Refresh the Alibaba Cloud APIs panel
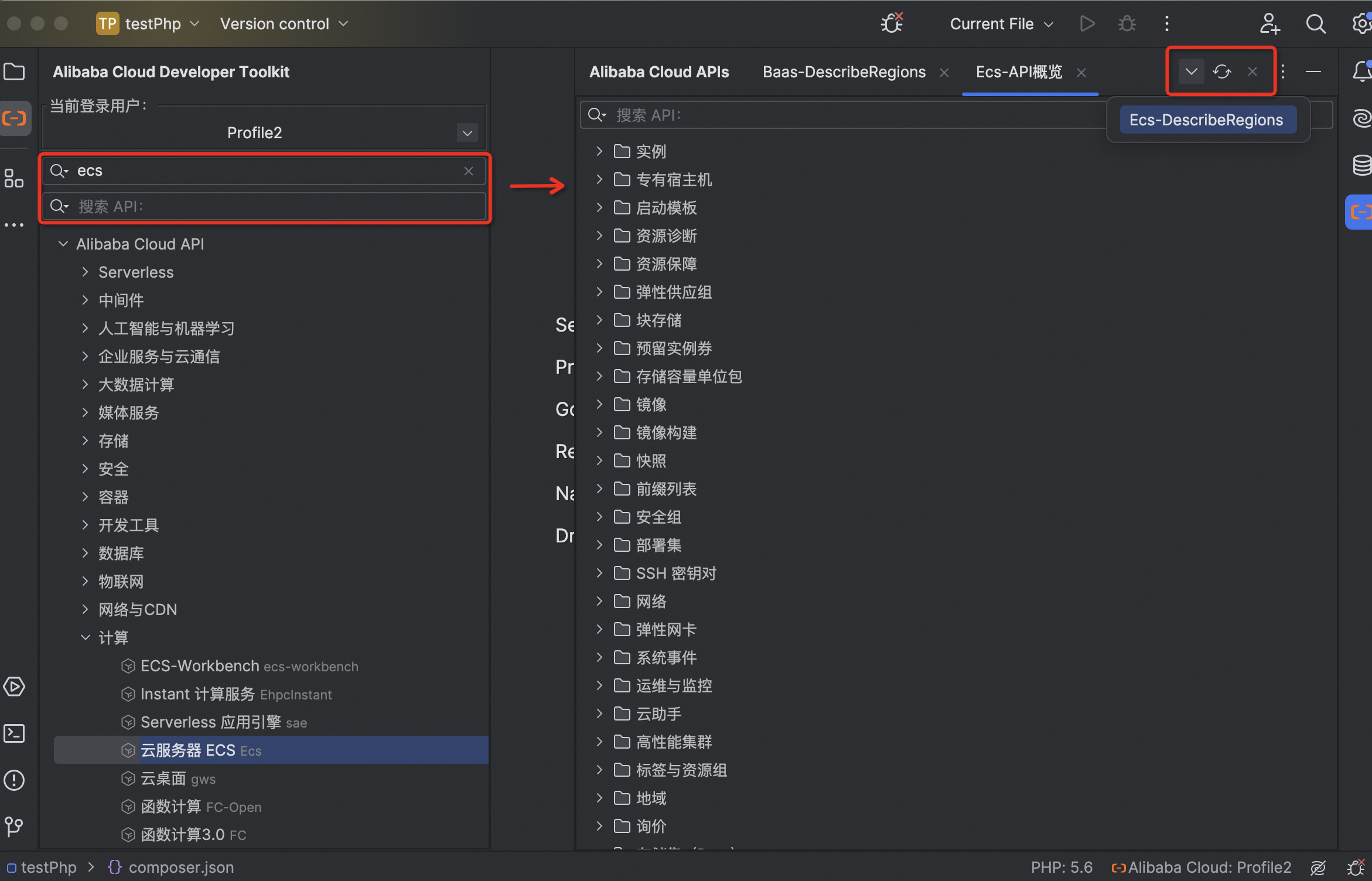The image size is (1372, 881). click(1222, 72)
